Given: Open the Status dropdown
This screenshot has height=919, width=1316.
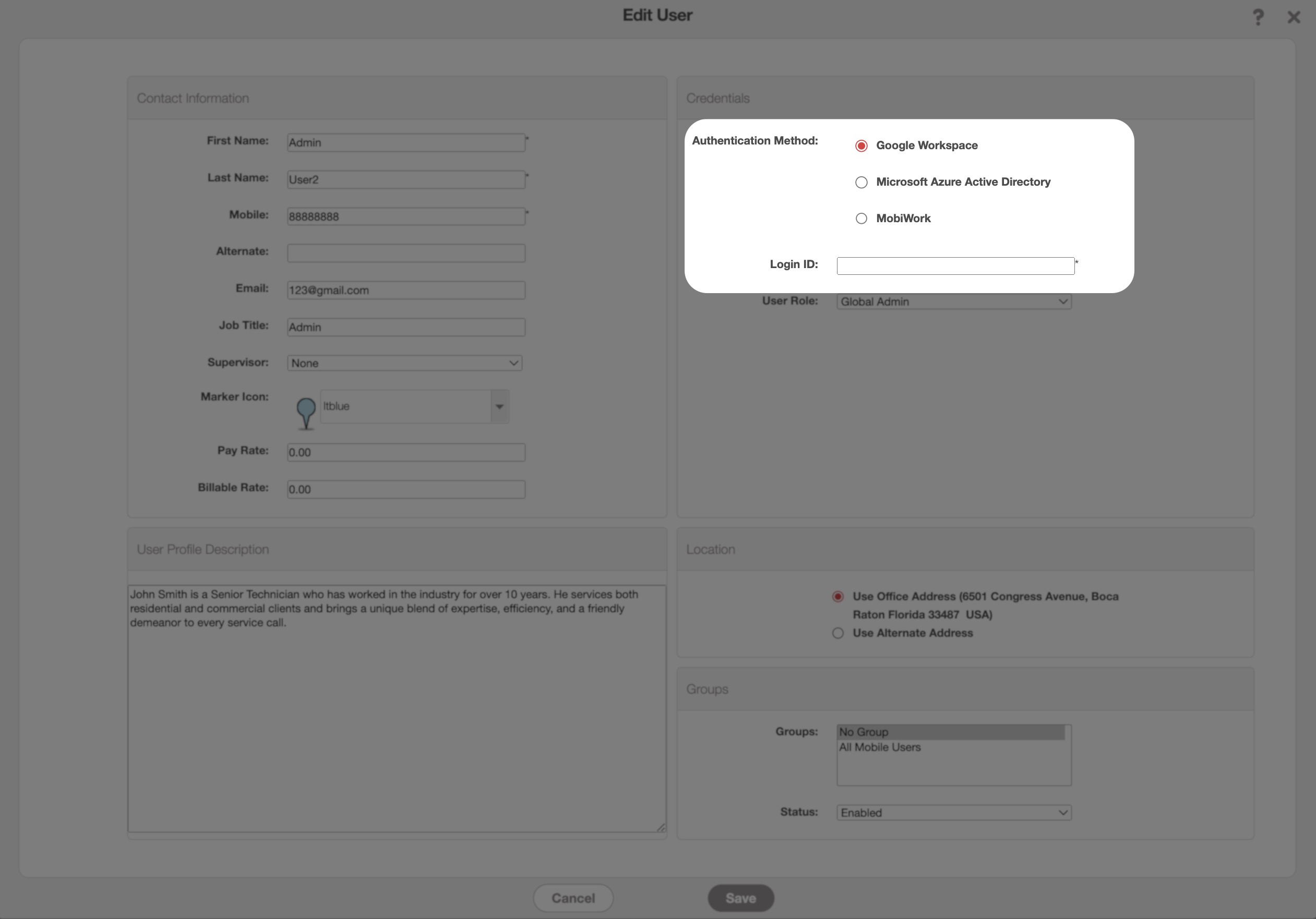Looking at the screenshot, I should click(x=954, y=813).
